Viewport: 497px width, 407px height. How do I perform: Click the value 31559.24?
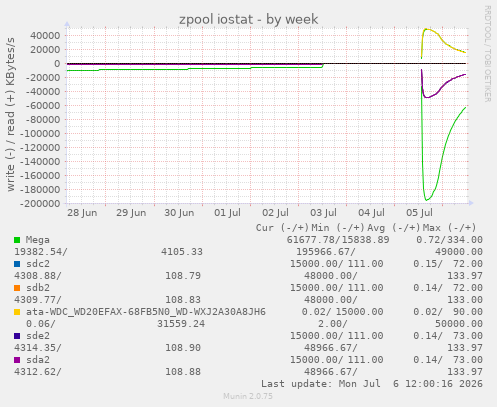(x=181, y=324)
